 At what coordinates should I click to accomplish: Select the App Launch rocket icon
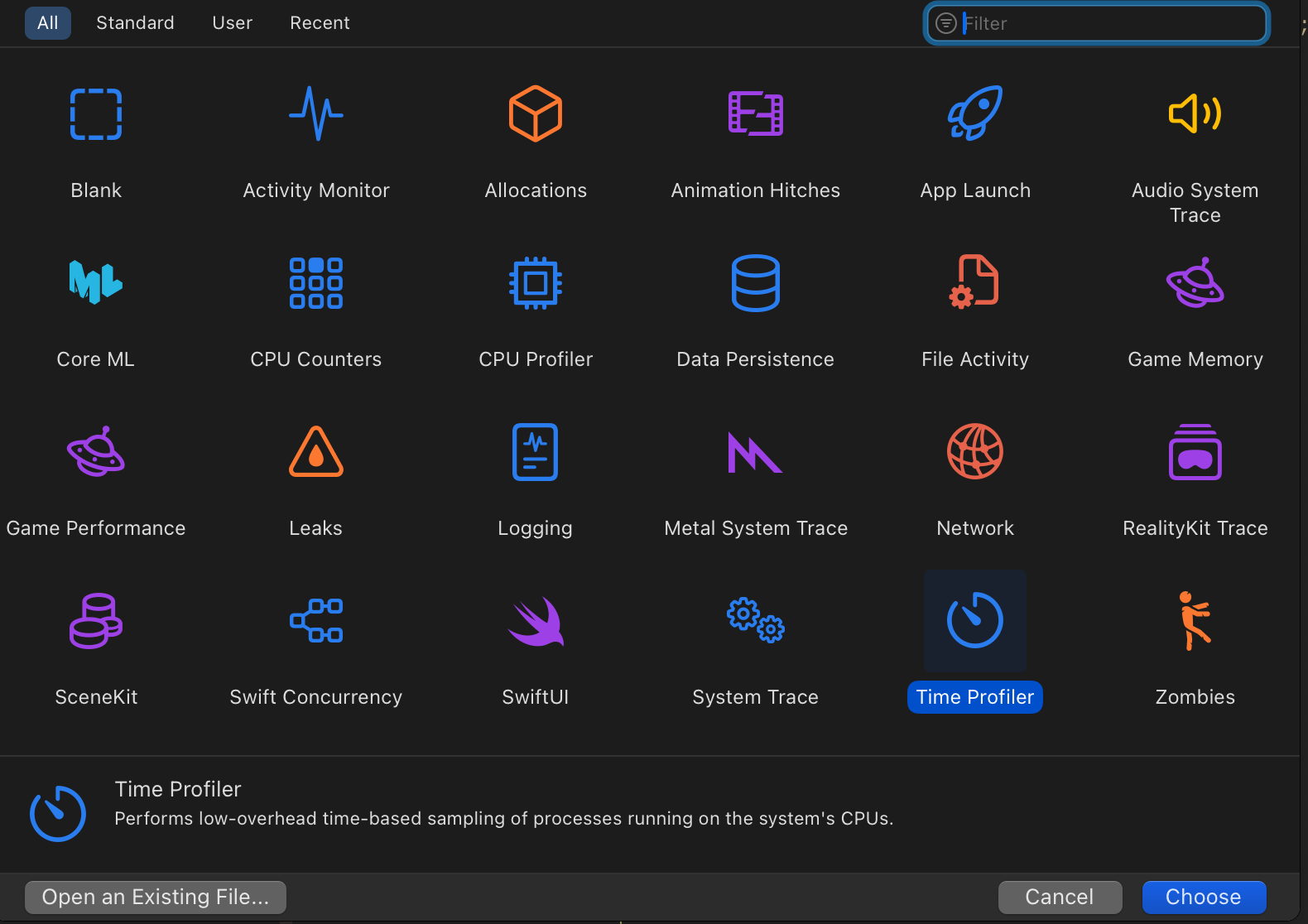[x=975, y=114]
